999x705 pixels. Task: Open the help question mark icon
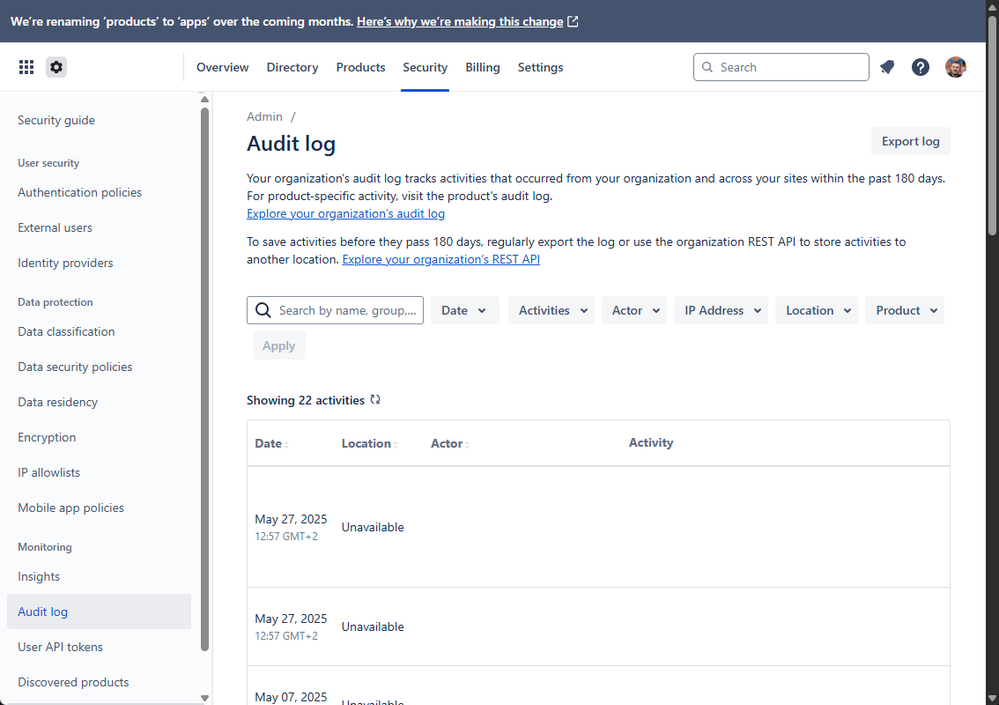click(920, 67)
